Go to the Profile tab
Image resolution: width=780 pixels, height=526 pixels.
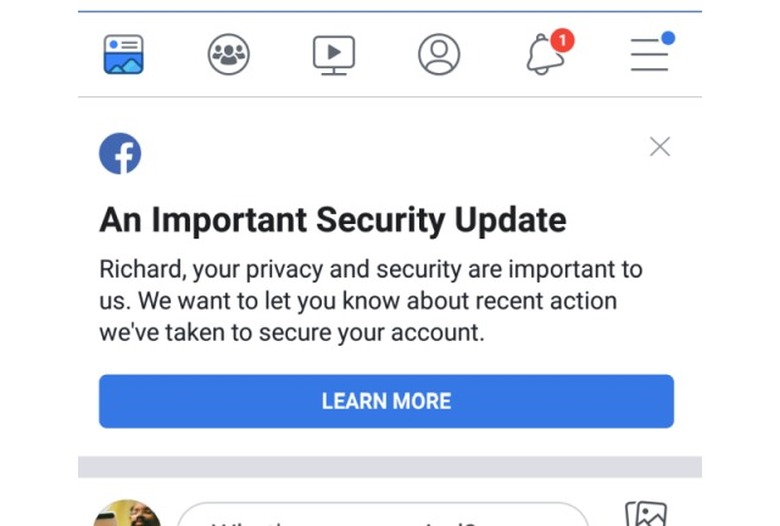click(x=439, y=54)
